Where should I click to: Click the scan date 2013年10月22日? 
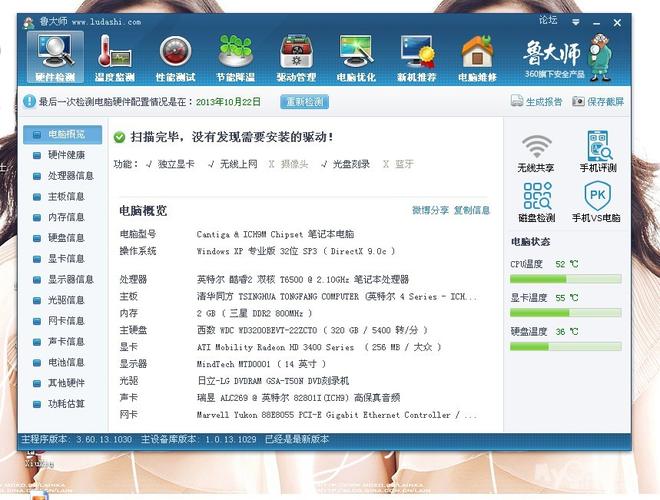[x=228, y=102]
